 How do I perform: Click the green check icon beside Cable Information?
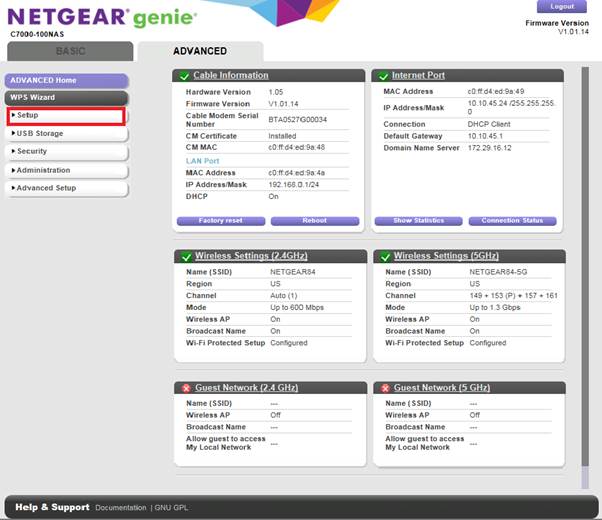tap(184, 76)
